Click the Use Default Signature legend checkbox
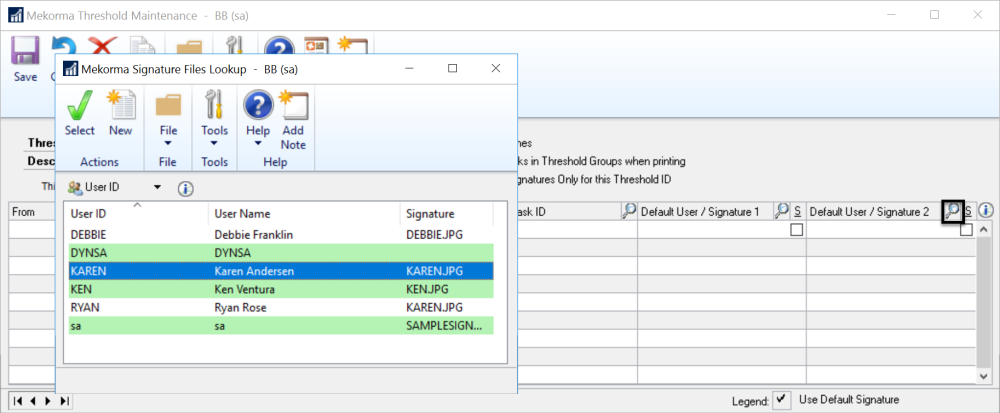 (781, 400)
